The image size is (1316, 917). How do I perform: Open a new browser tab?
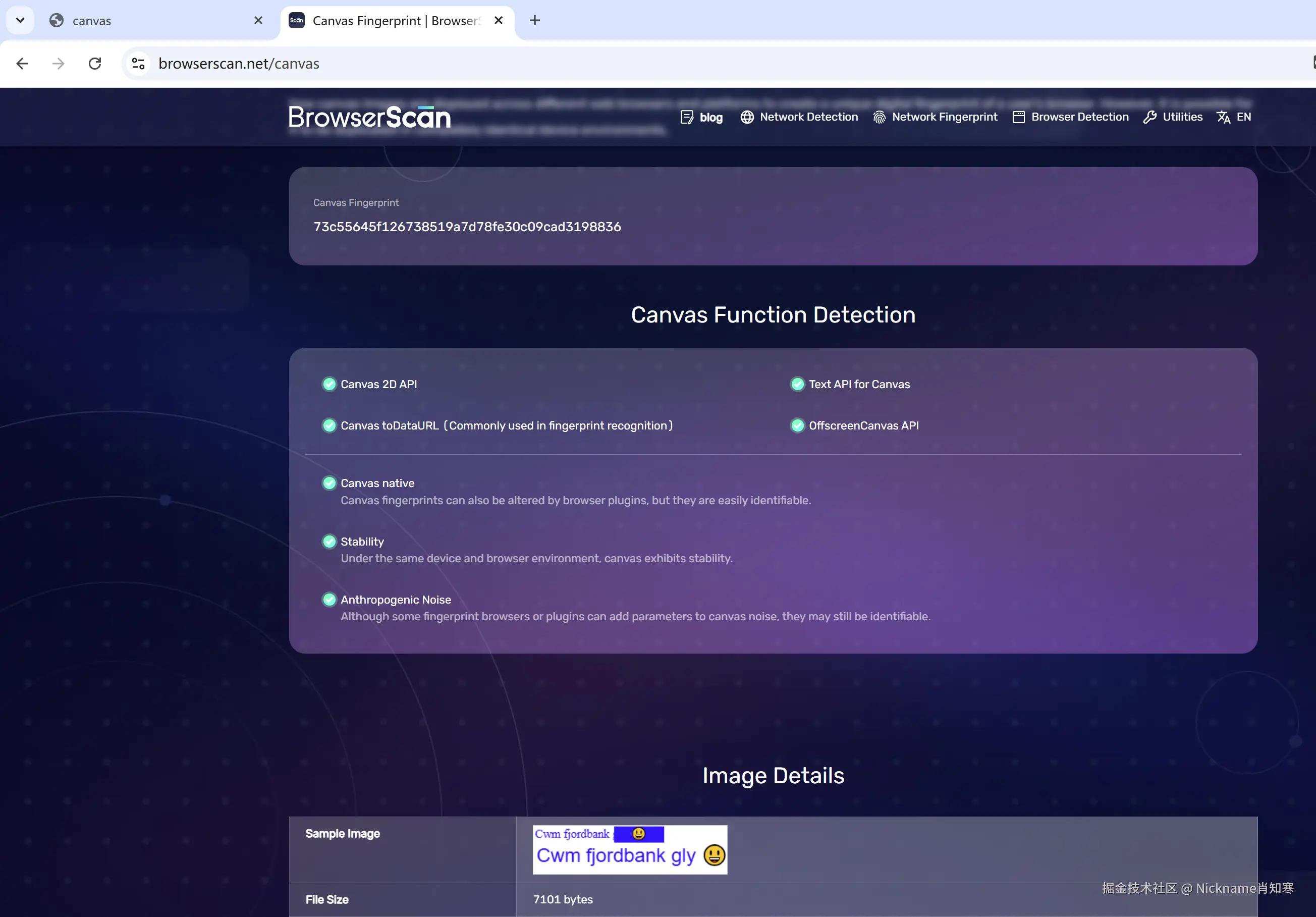tap(534, 21)
